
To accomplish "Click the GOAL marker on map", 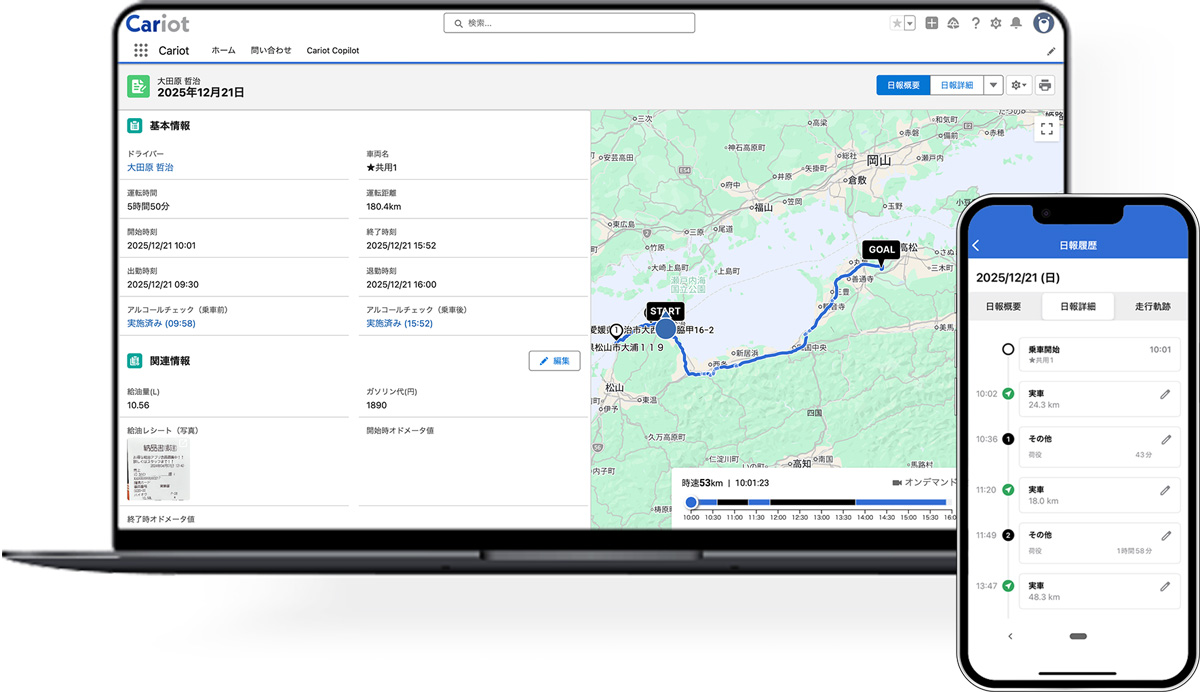I will pos(882,250).
